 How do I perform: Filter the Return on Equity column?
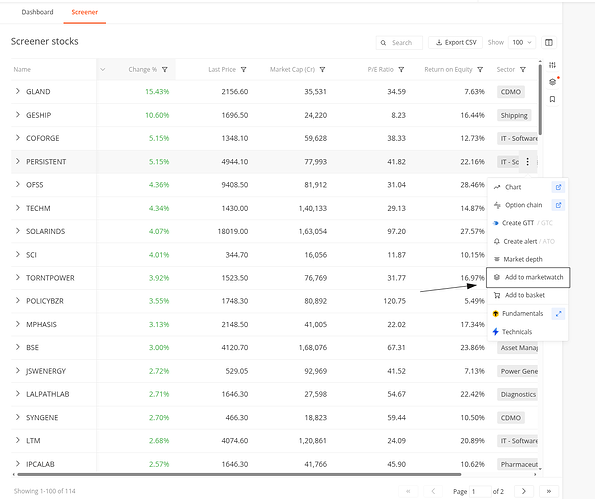(x=480, y=69)
